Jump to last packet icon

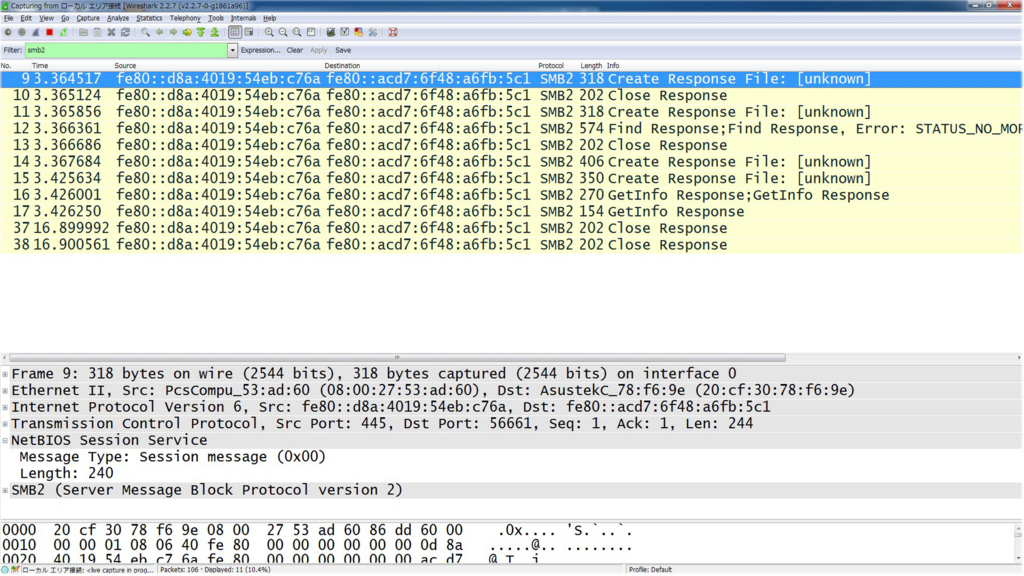215,32
